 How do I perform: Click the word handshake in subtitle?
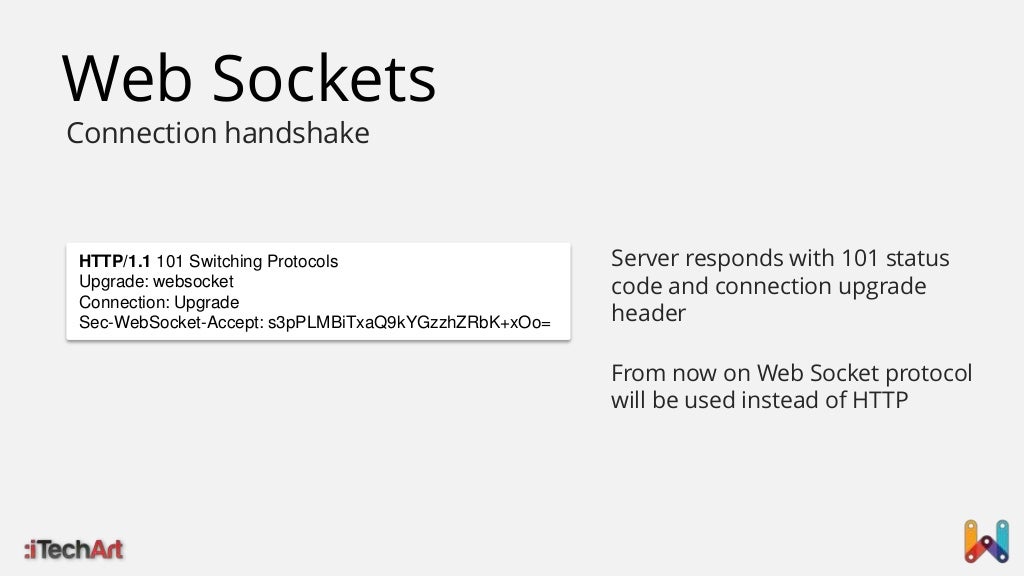pyautogui.click(x=297, y=133)
